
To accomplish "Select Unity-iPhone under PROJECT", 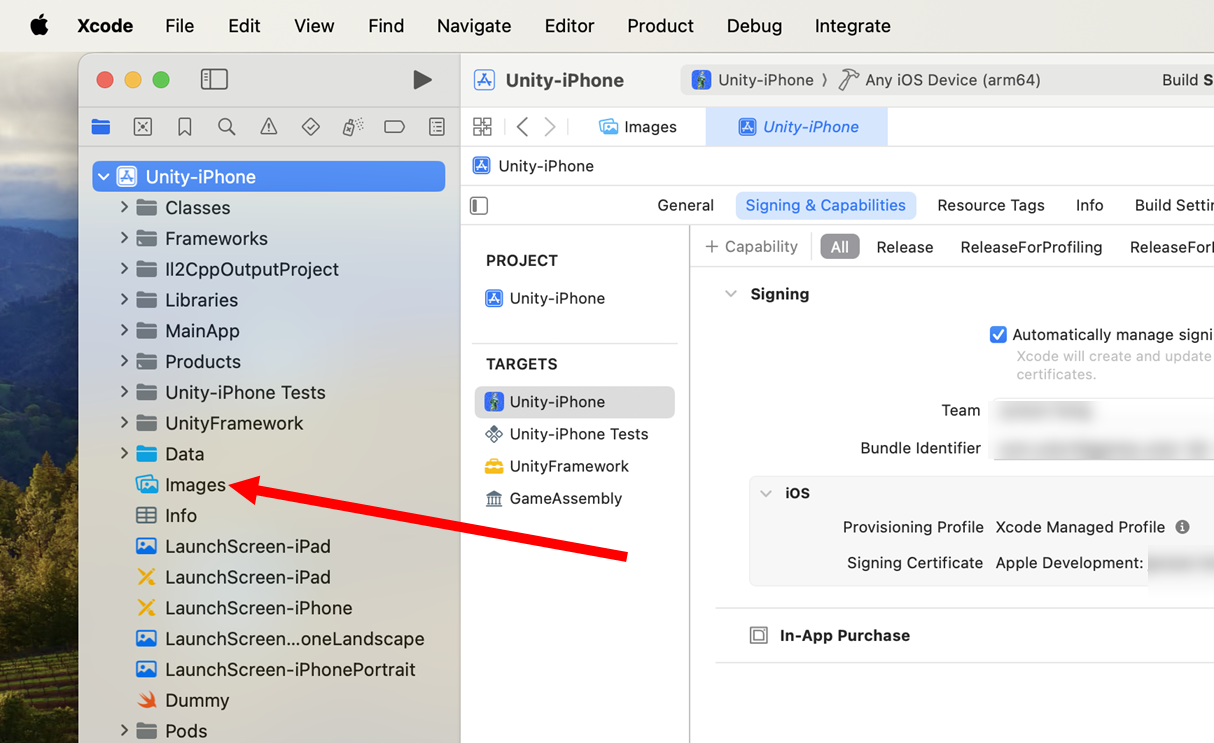I will [x=546, y=298].
